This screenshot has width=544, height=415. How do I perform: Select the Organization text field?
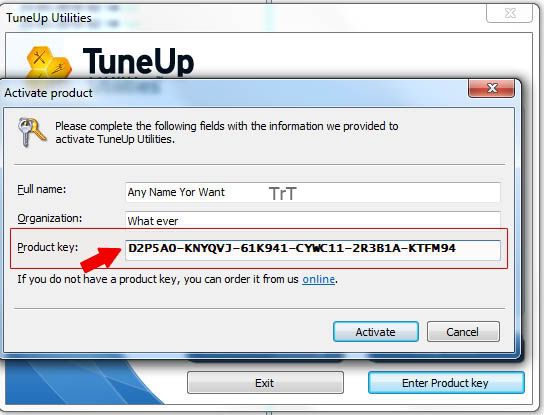313,220
